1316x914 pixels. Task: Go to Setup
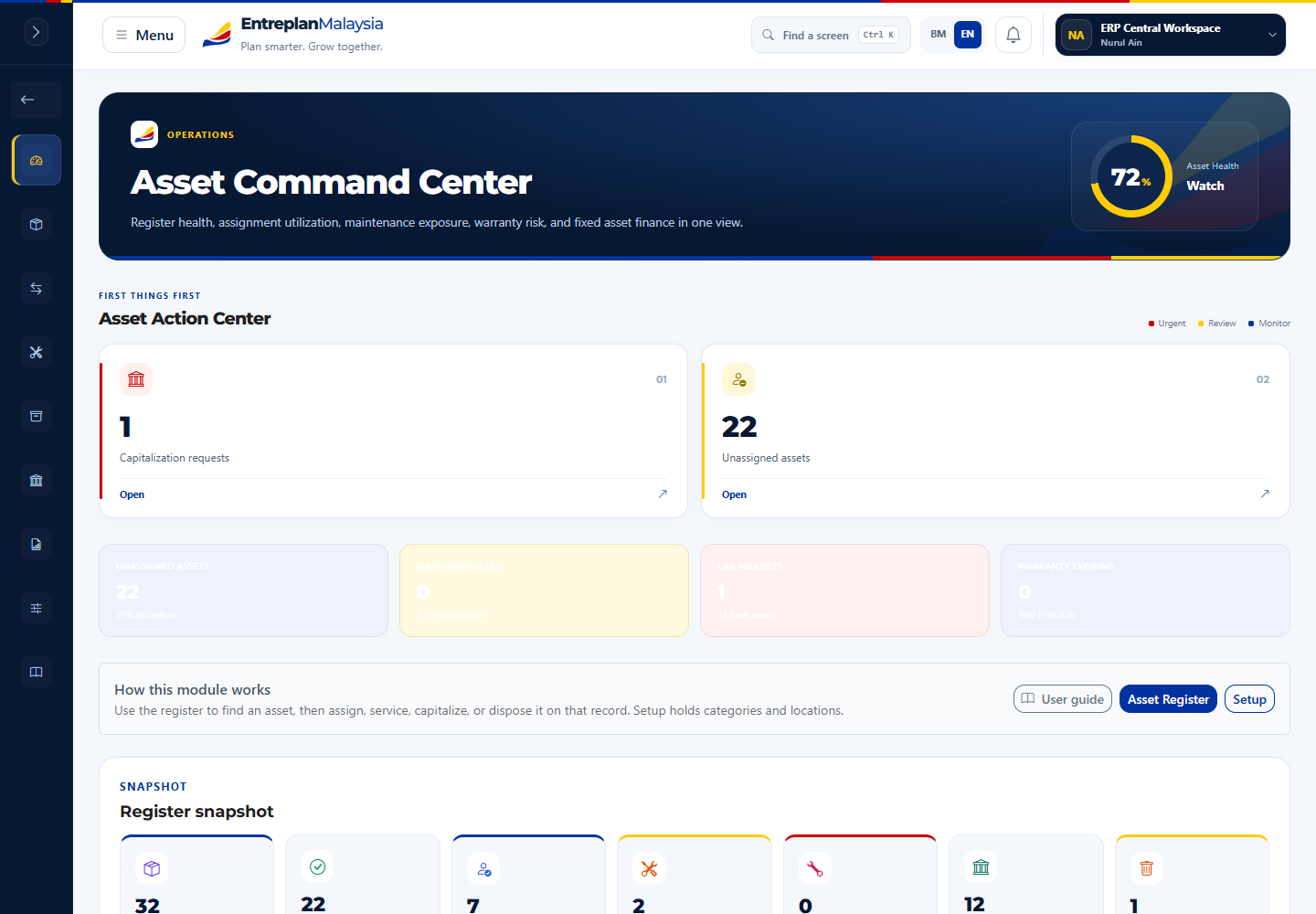coord(1249,699)
